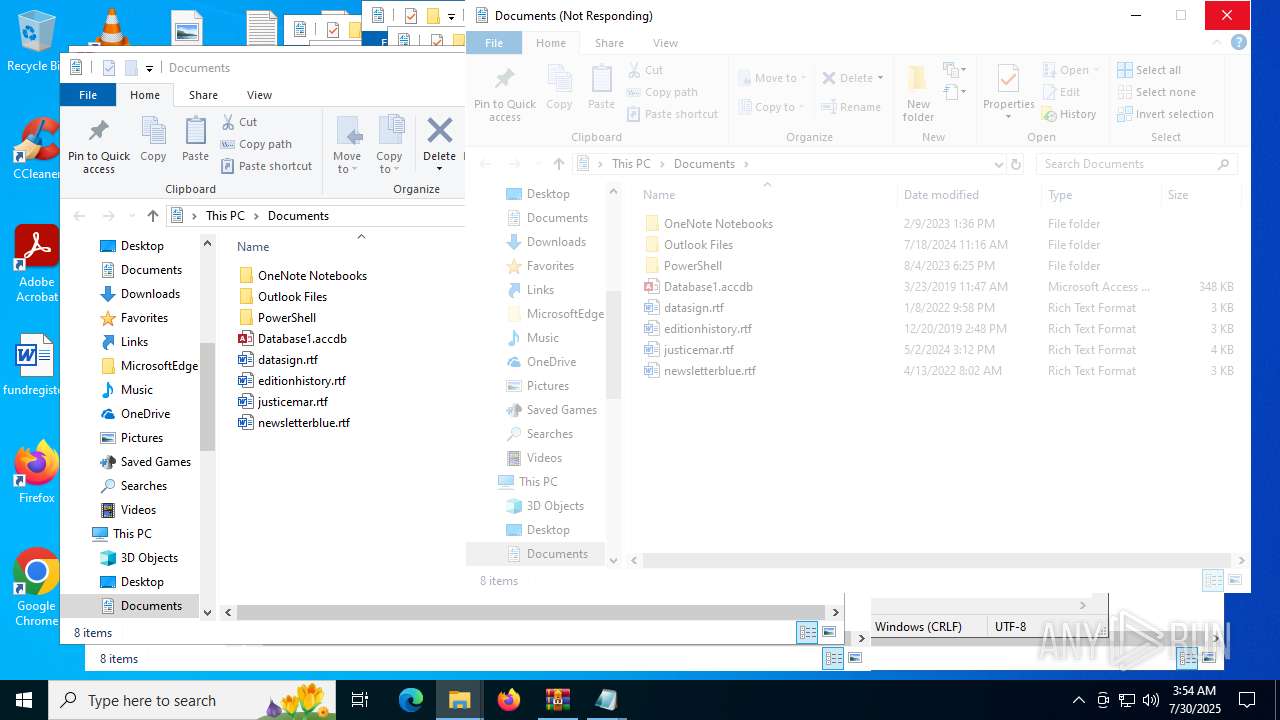The image size is (1280, 720).
Task: Click Paste icon in left Documents window ribbon
Action: click(x=195, y=140)
